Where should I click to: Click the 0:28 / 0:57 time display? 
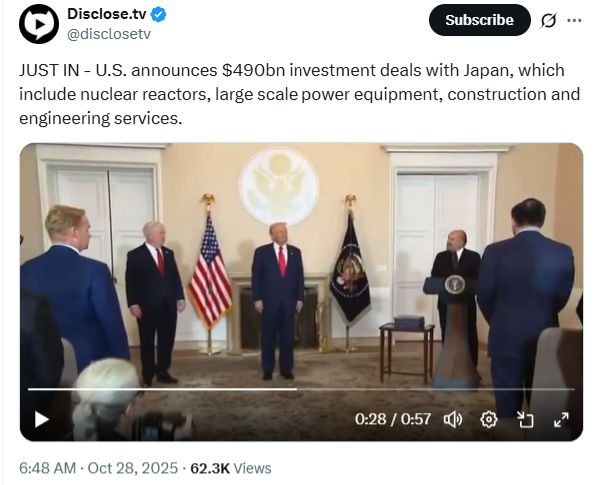pos(393,419)
